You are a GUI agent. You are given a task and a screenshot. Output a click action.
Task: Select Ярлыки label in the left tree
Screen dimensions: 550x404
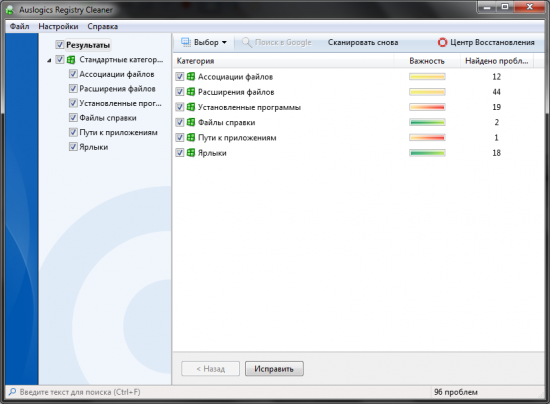tap(94, 147)
